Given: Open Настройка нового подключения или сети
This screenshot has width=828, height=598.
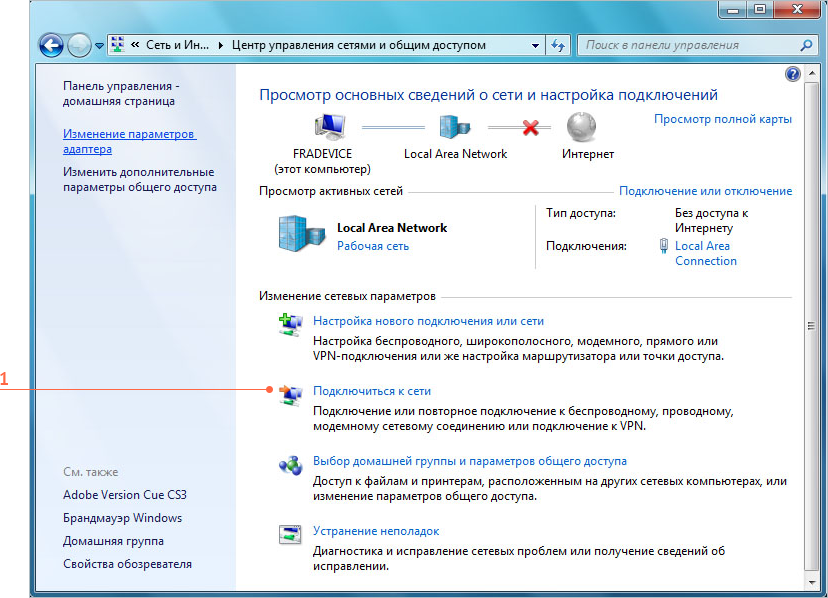Looking at the screenshot, I should coord(428,321).
